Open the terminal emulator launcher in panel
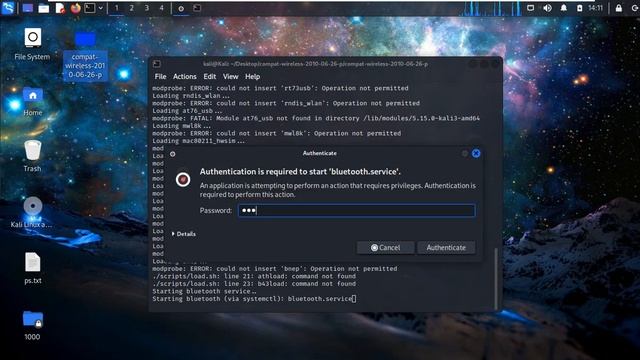640x360 pixels. [x=90, y=8]
